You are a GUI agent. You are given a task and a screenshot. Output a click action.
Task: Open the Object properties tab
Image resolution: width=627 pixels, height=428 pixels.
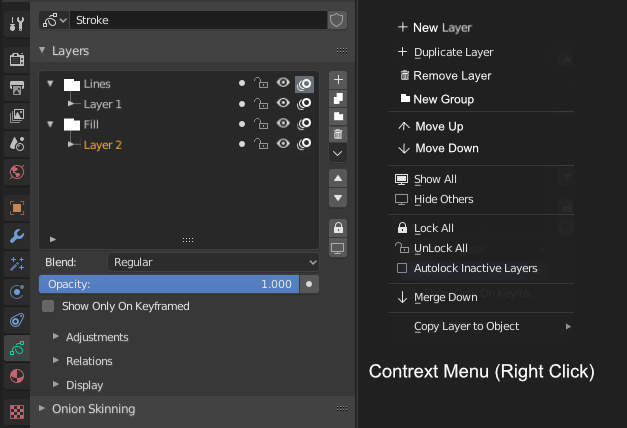click(16, 208)
